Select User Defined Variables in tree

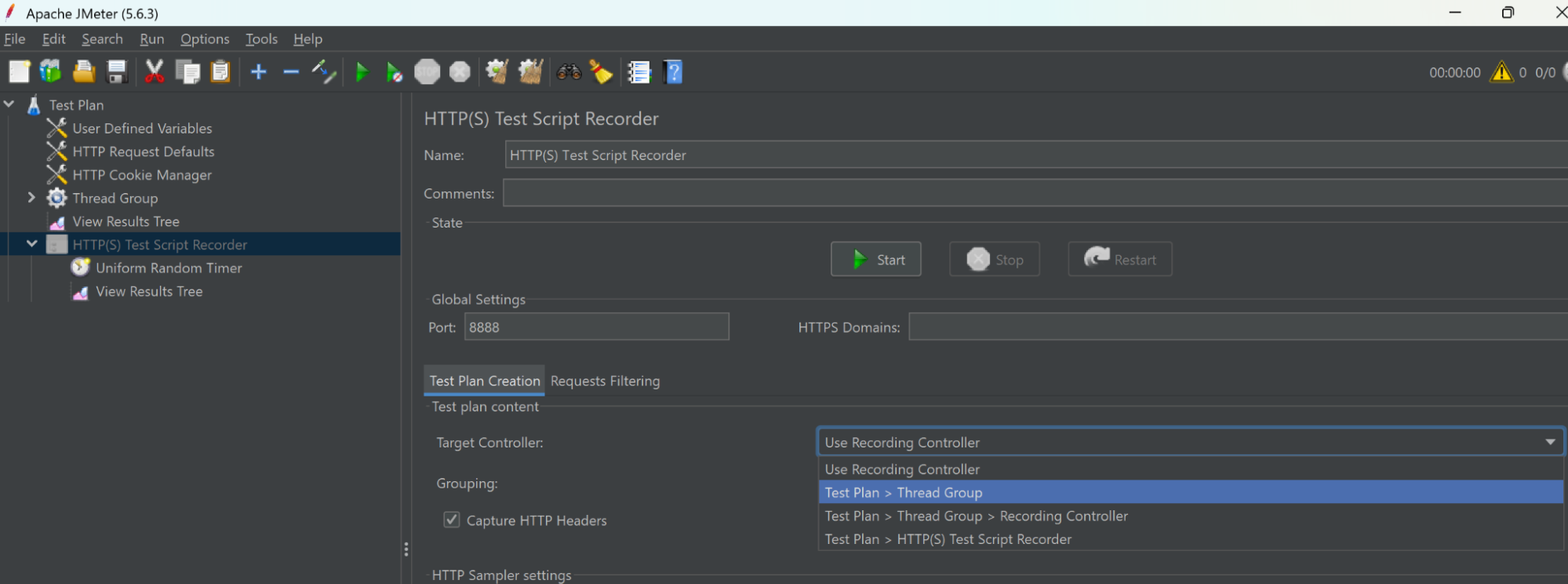click(x=142, y=128)
